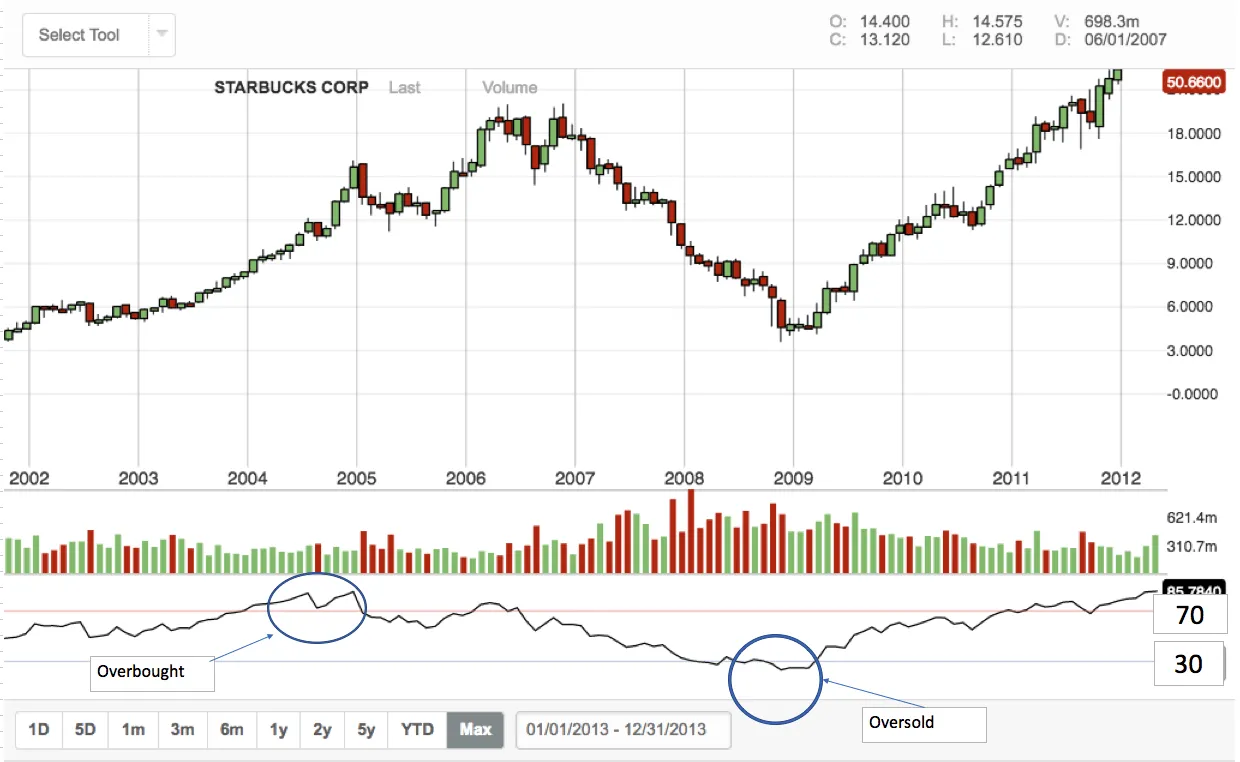Open the Select Tool dropdown arrow
The image size is (1240, 762).
(161, 35)
